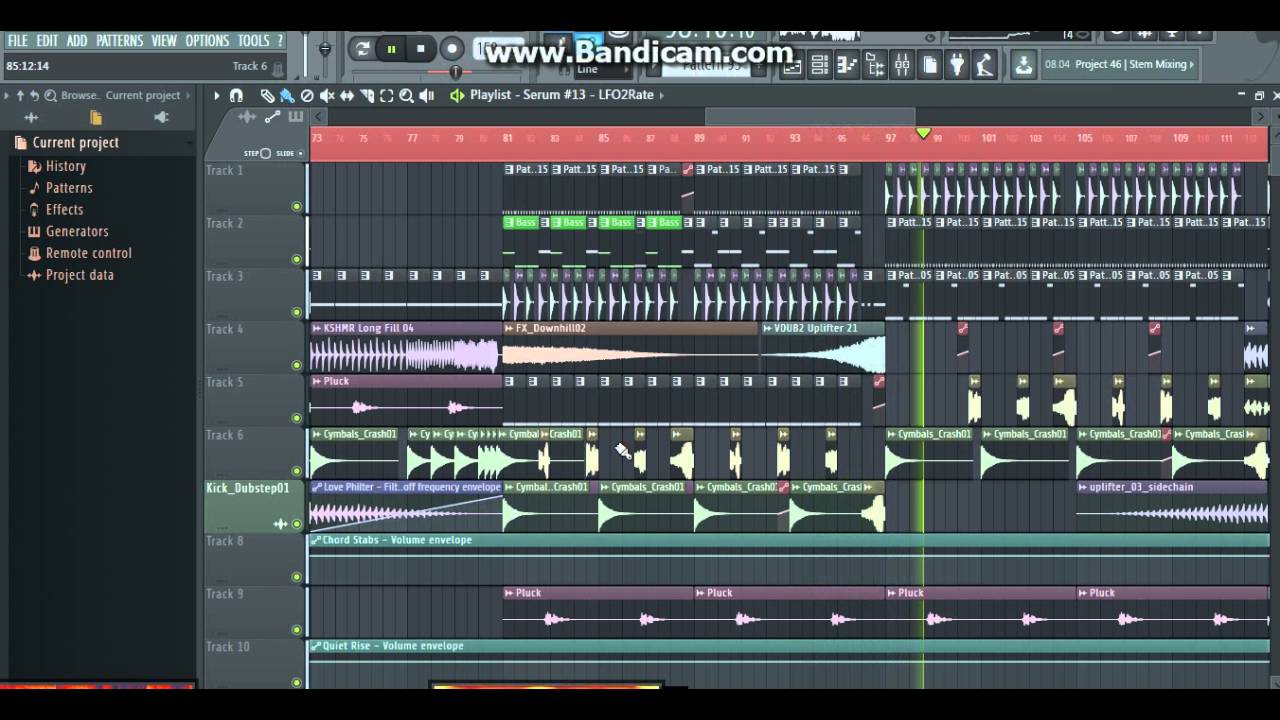Viewport: 1280px width, 720px height.
Task: Show the pattern clips piano icon above tracks
Action: (x=295, y=117)
